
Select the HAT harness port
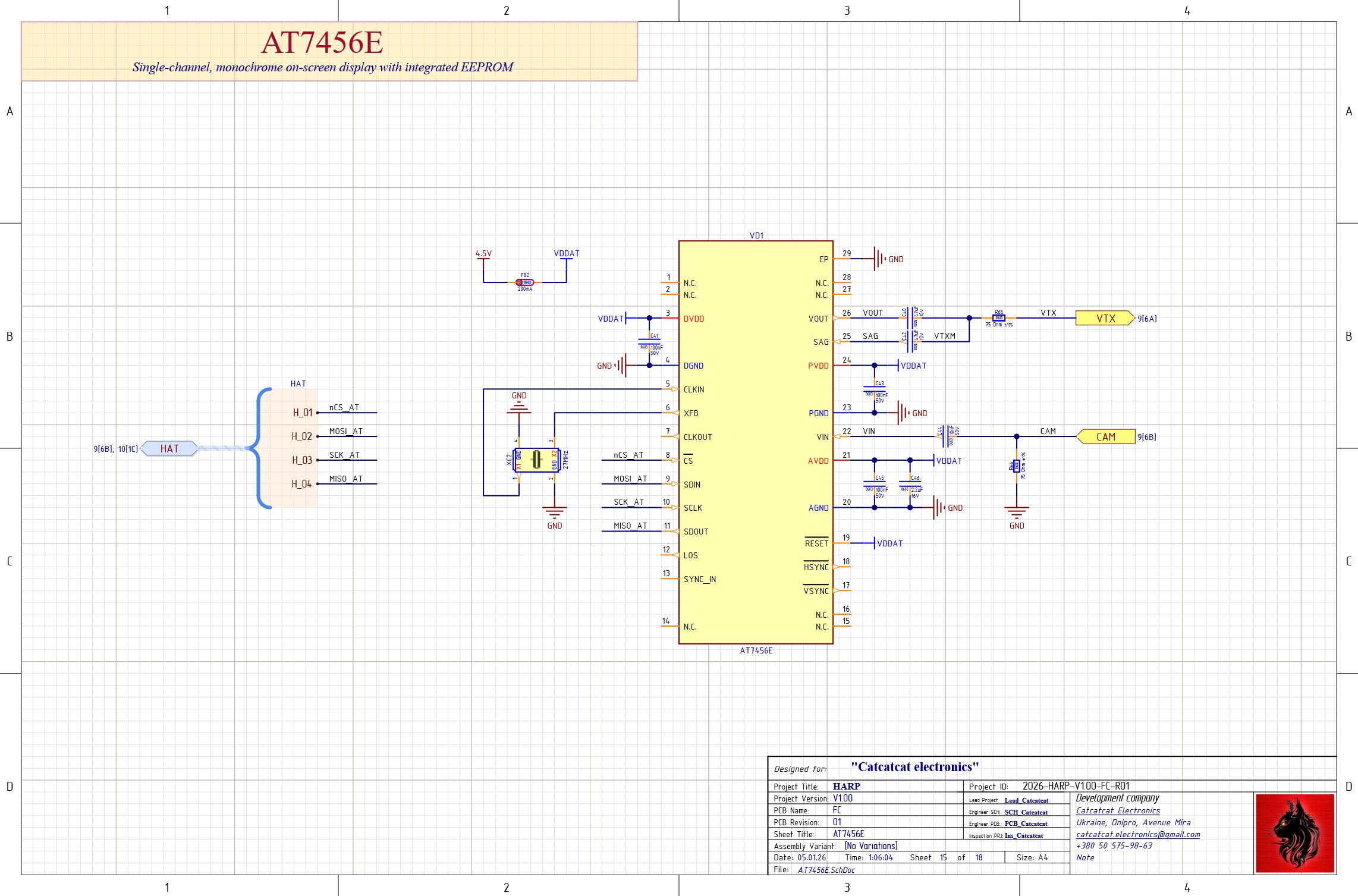[x=169, y=448]
